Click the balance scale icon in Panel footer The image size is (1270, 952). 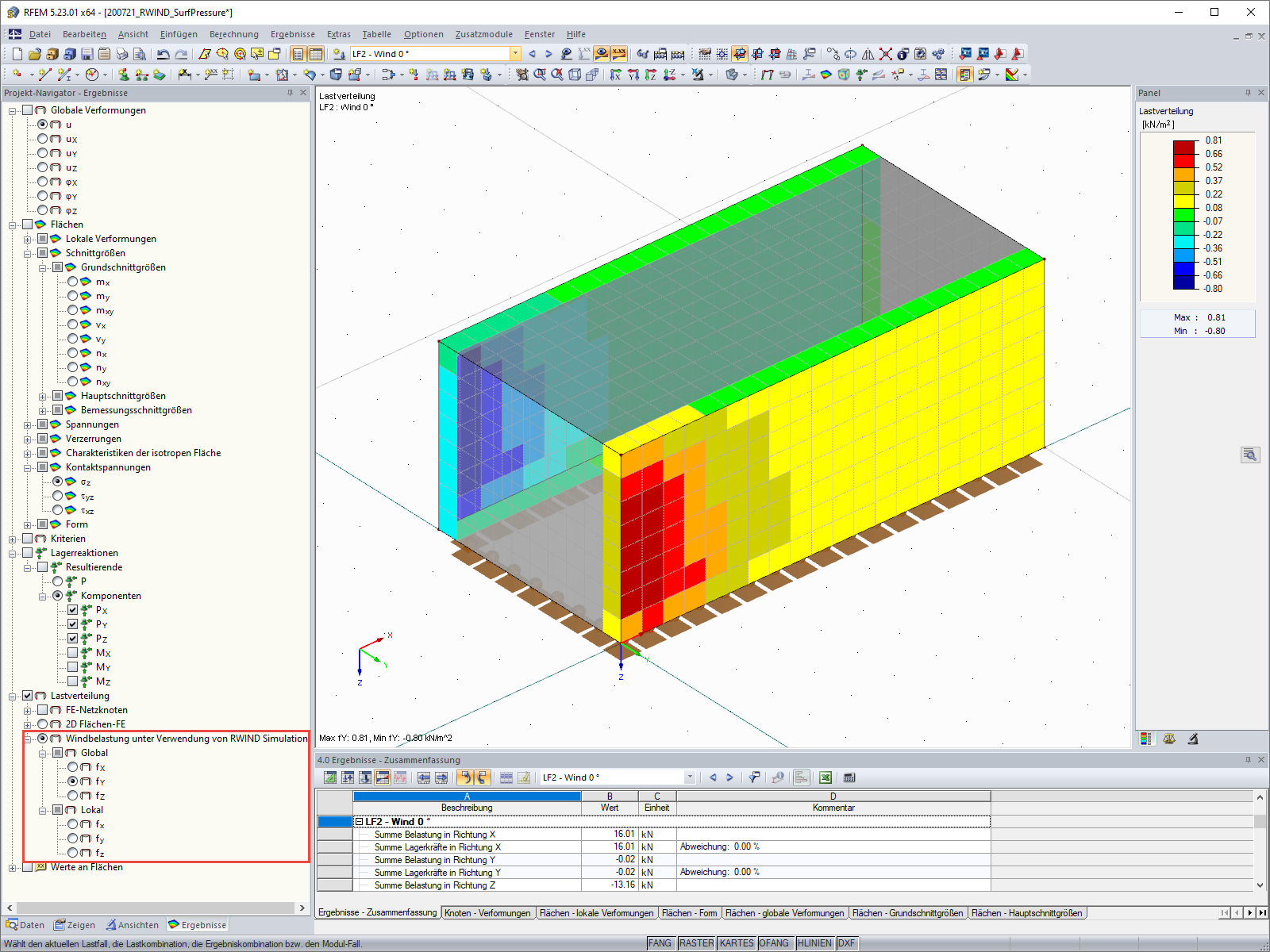(1169, 739)
